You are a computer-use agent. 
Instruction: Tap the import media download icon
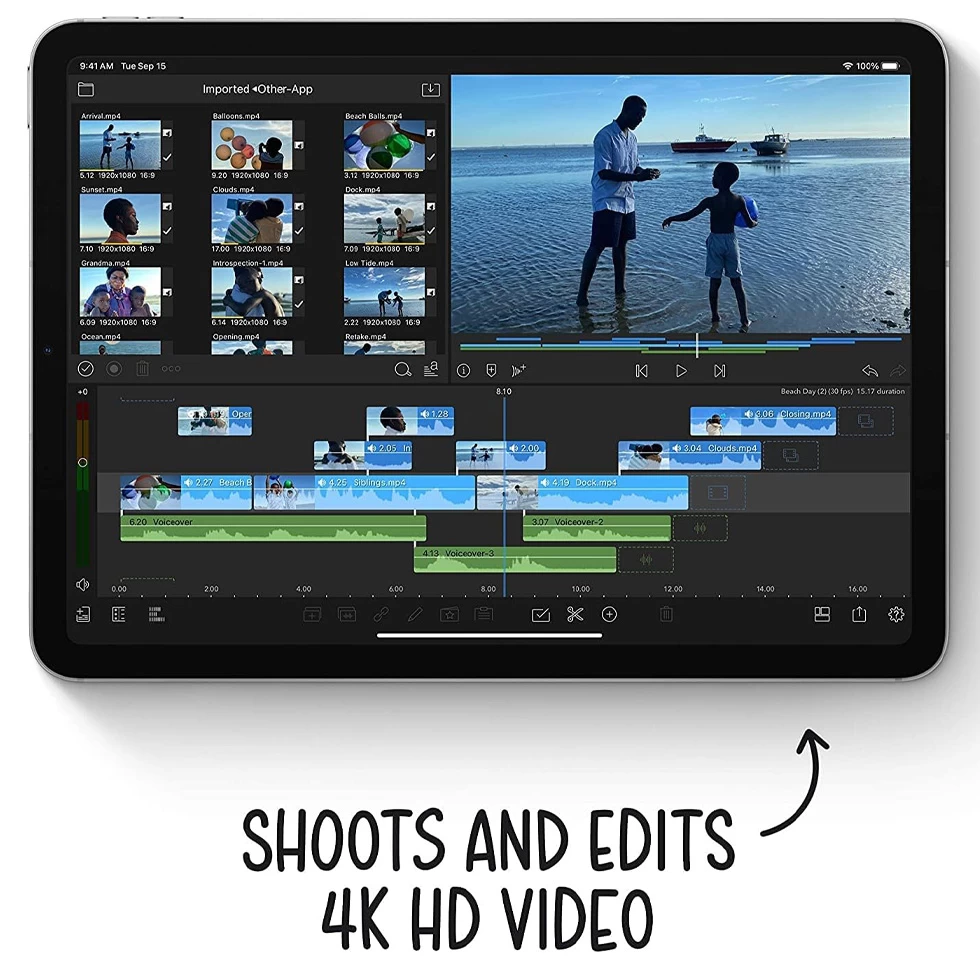(431, 89)
